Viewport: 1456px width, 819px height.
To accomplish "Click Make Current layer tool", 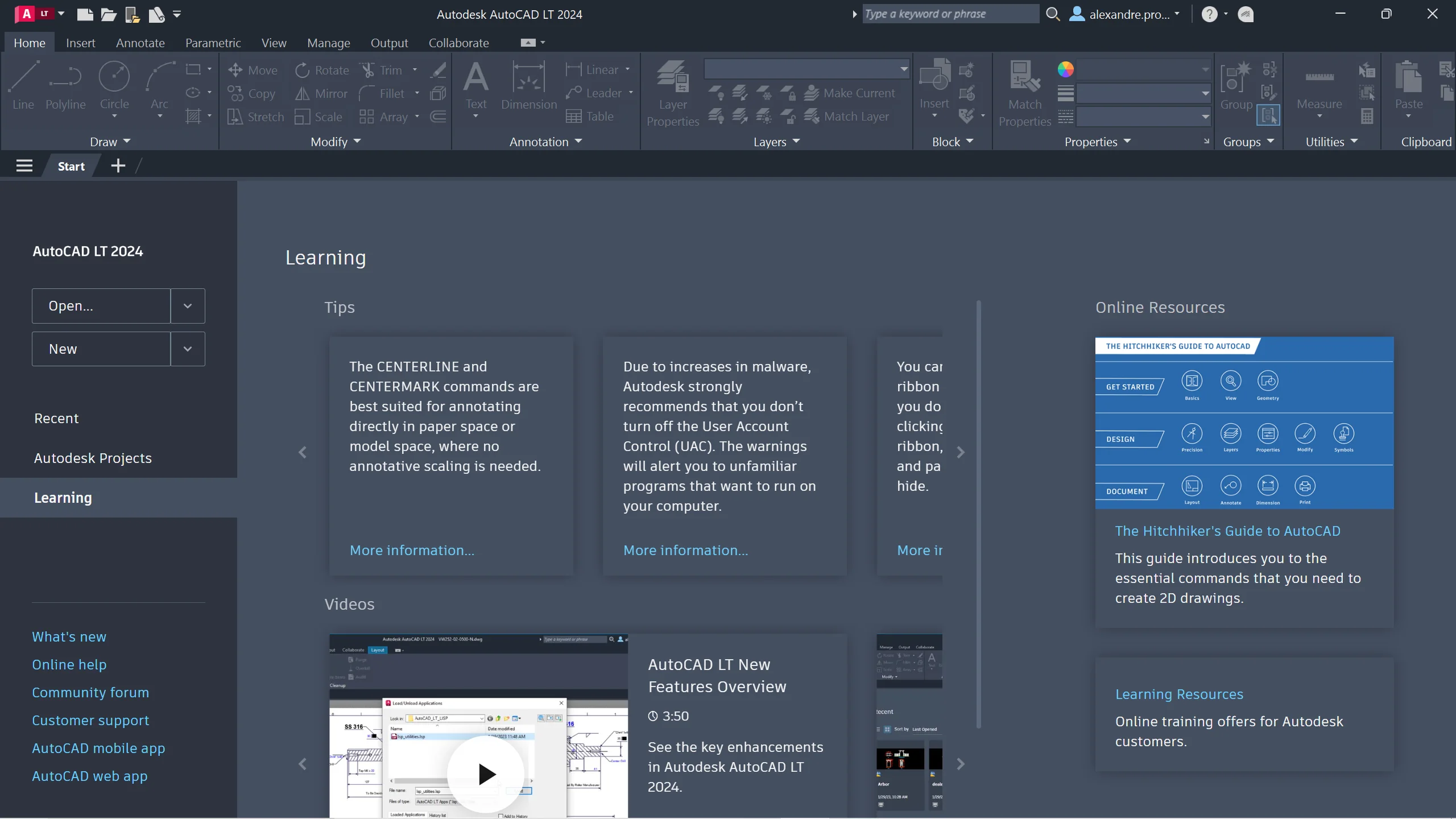I will tap(850, 93).
